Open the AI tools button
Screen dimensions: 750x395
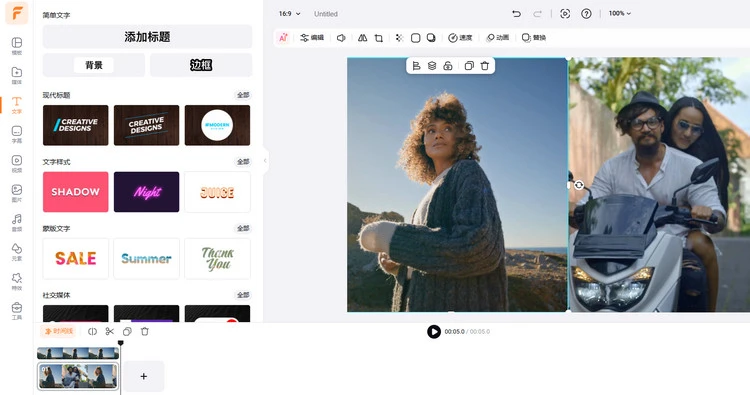click(x=283, y=37)
